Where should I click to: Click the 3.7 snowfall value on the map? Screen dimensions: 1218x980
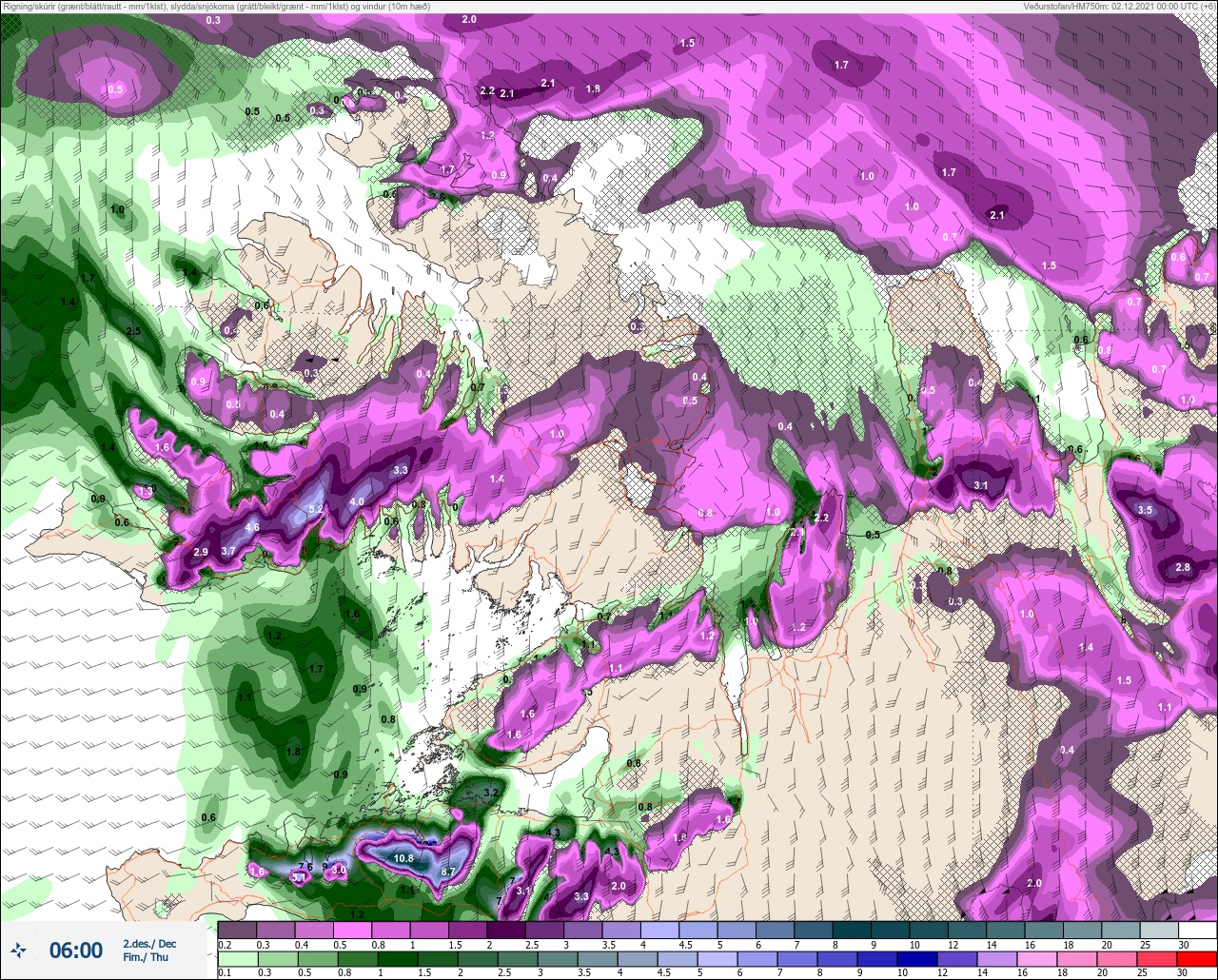(228, 551)
